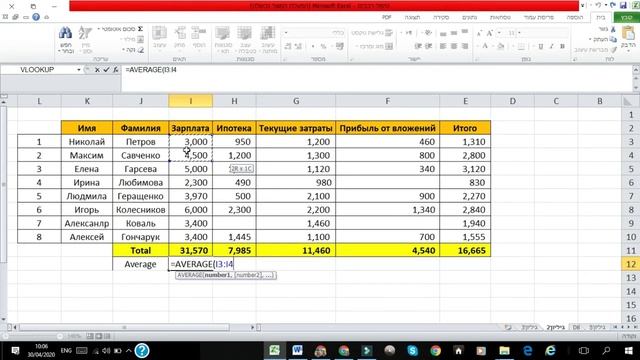Switch to Normal view in status bar
The image size is (640, 360).
pos(107,336)
